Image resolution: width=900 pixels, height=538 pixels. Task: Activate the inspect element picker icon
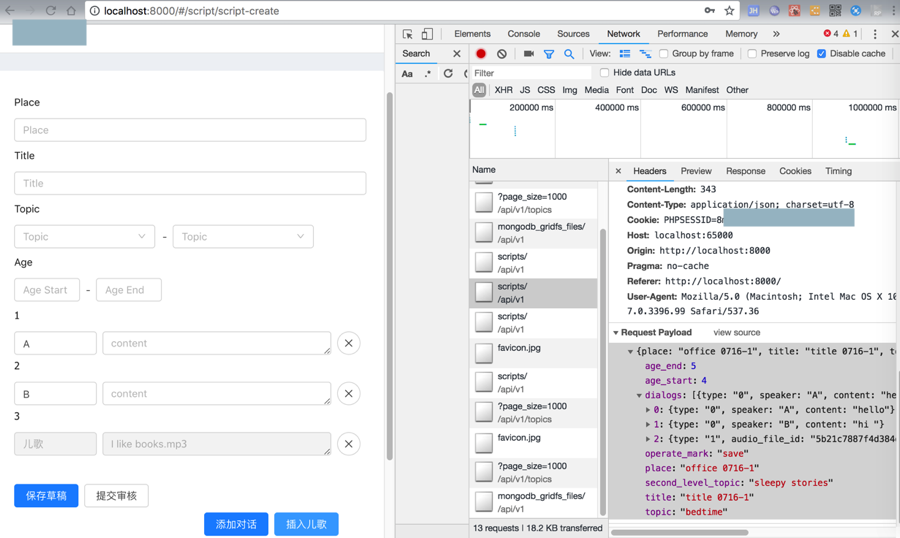(x=408, y=34)
